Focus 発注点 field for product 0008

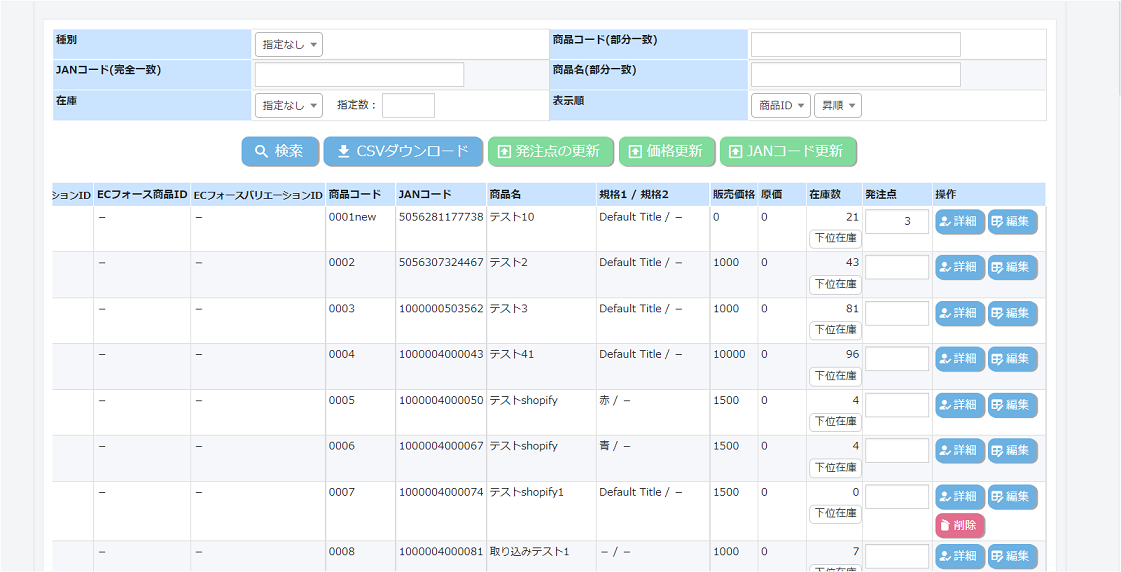pos(897,556)
